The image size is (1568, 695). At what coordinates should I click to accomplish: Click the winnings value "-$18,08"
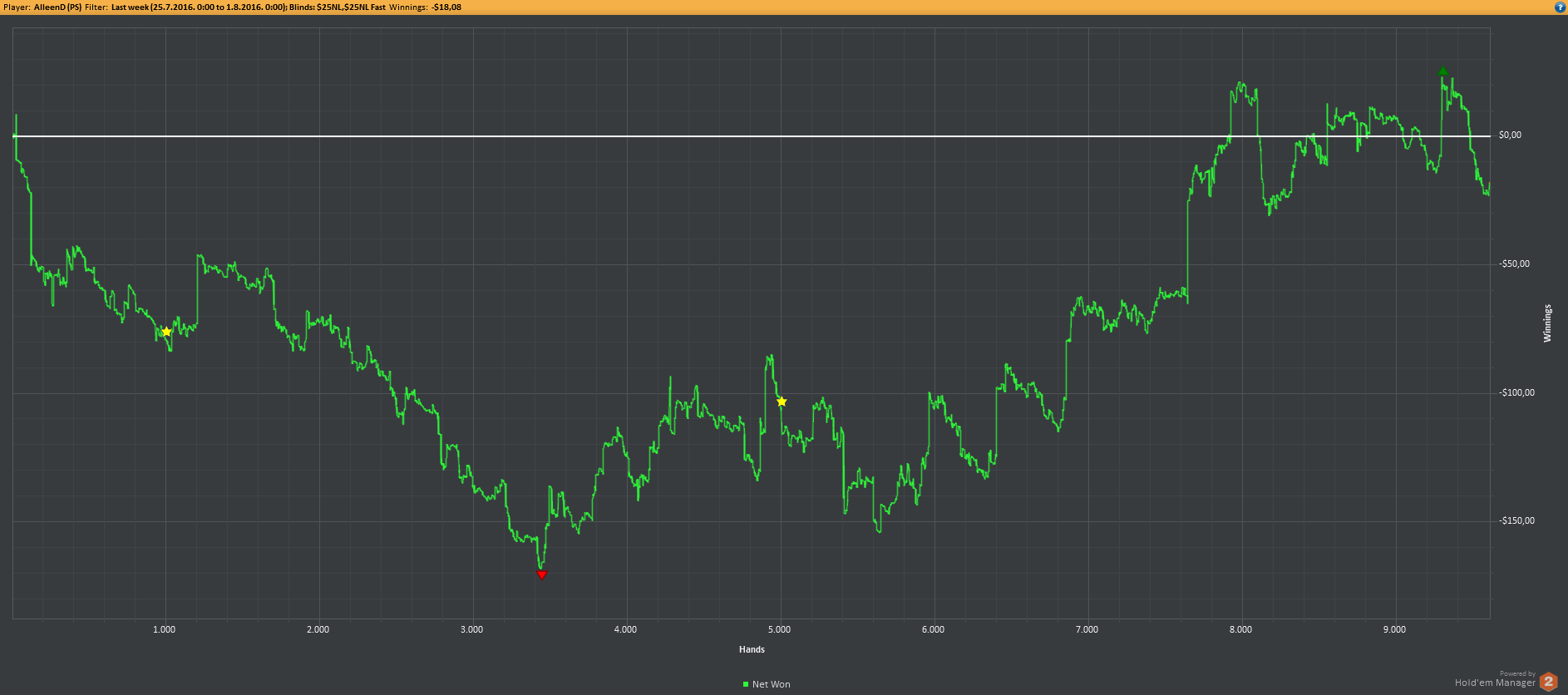[x=446, y=7]
